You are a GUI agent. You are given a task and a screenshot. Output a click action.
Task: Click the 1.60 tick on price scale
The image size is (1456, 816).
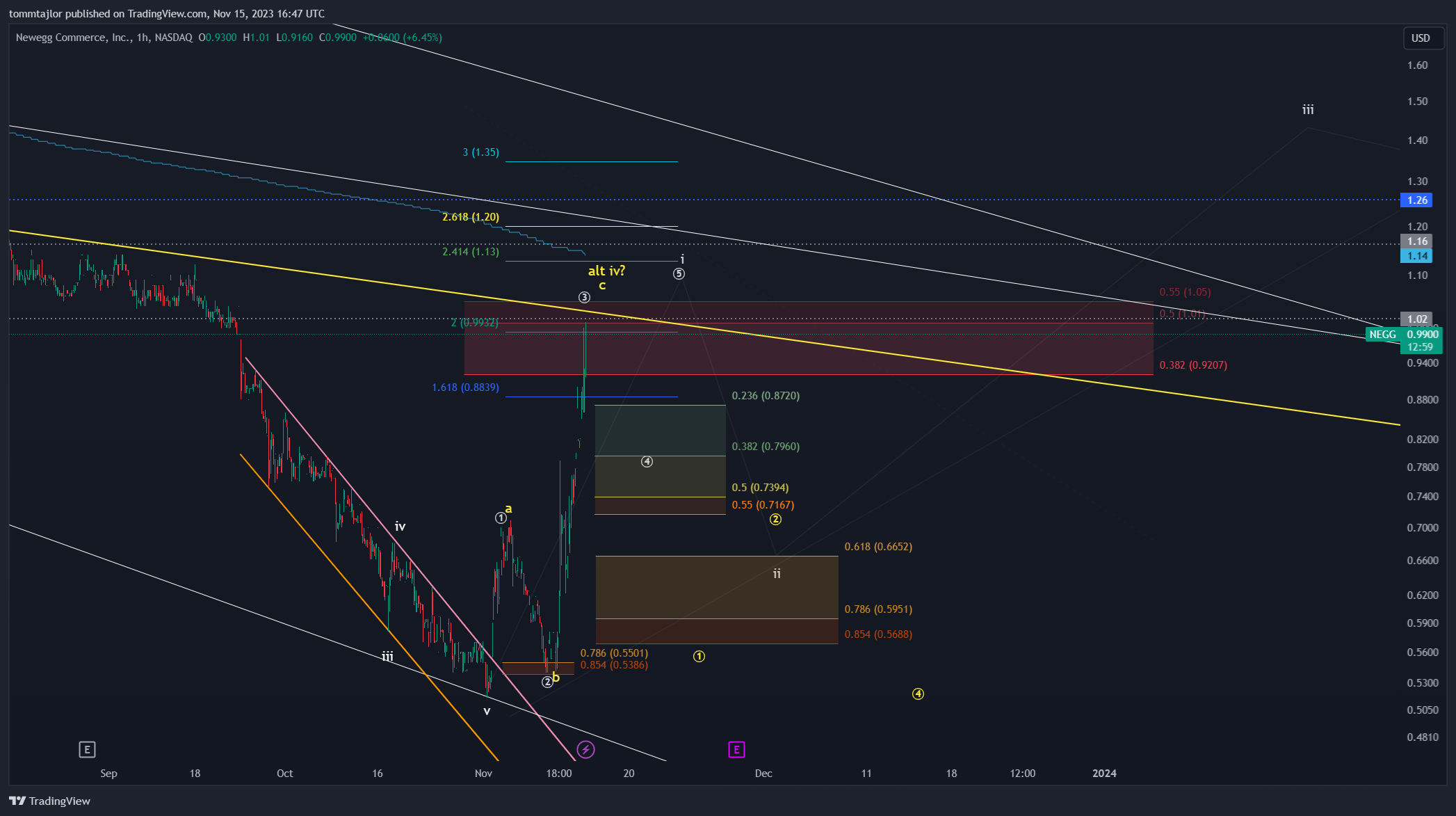1417,65
